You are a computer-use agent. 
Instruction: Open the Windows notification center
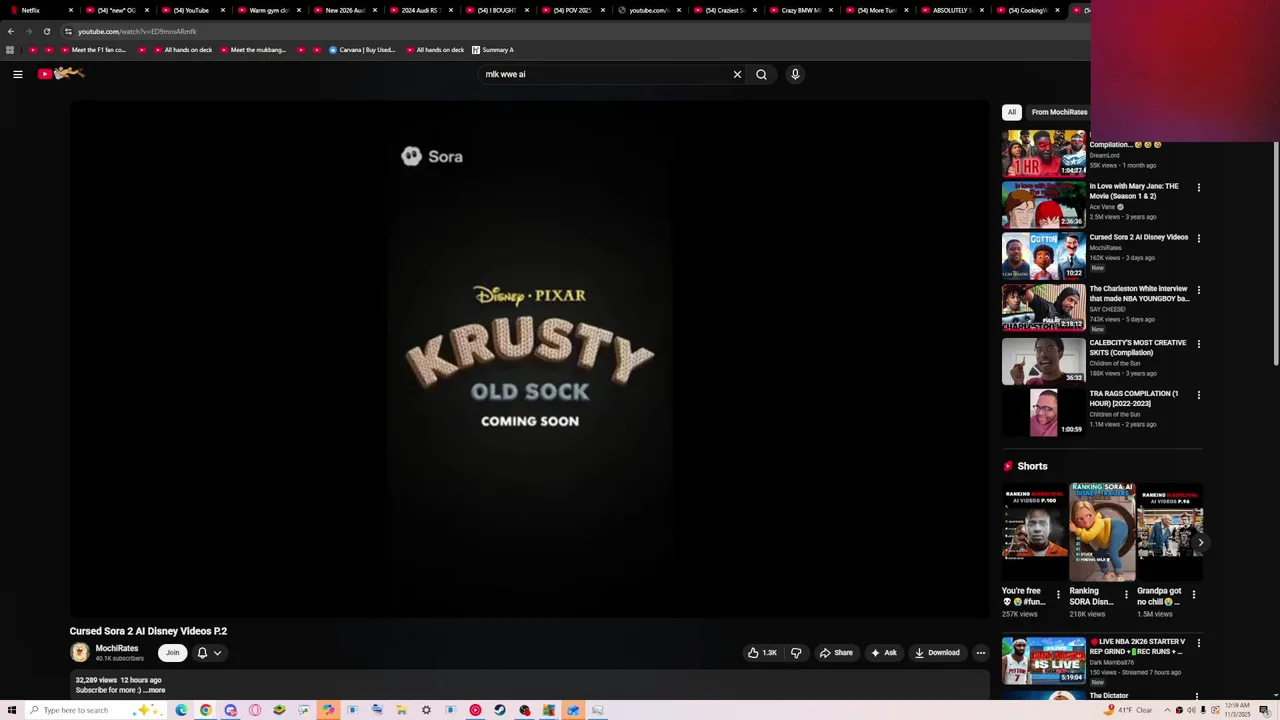pyautogui.click(x=1264, y=710)
